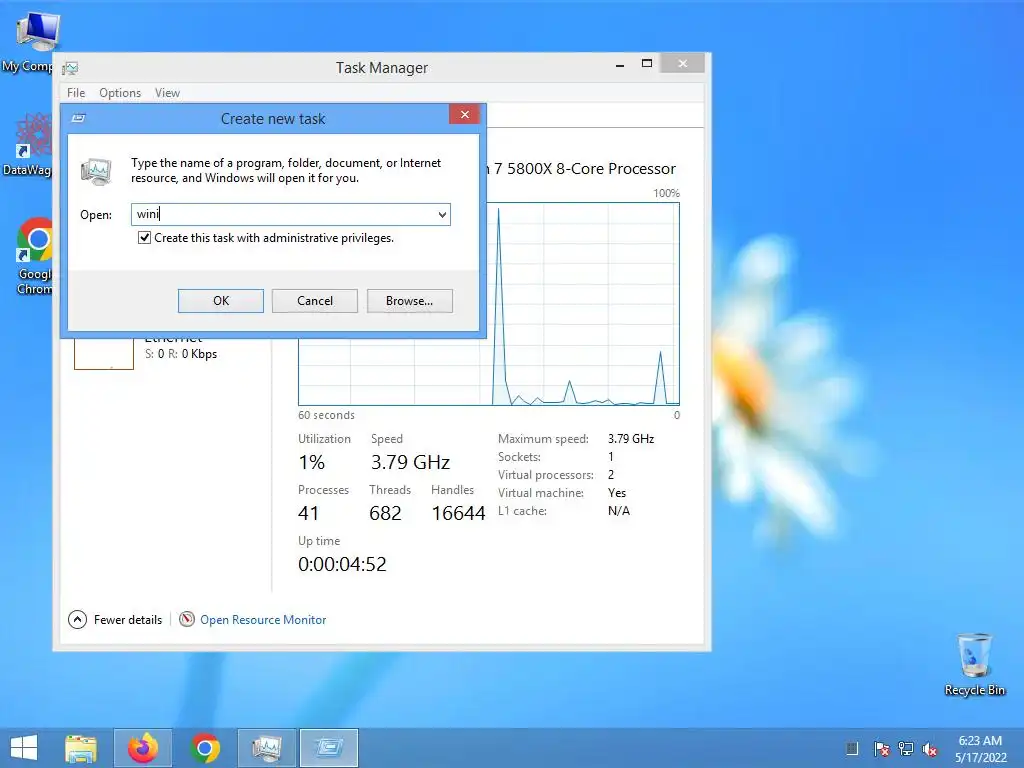Click Cancel in Create new task dialog

click(x=315, y=300)
